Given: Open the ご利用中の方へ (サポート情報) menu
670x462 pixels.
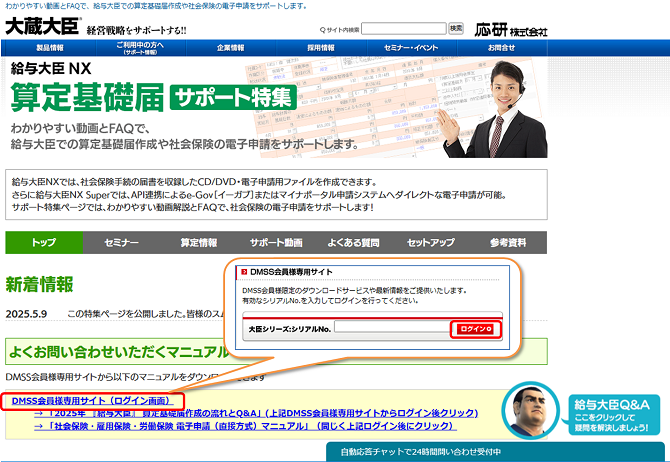Looking at the screenshot, I should pos(140,48).
